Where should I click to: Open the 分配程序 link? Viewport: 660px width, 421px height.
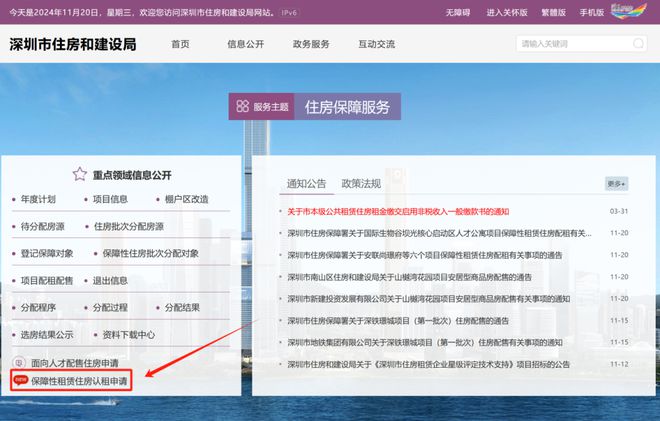[38, 308]
